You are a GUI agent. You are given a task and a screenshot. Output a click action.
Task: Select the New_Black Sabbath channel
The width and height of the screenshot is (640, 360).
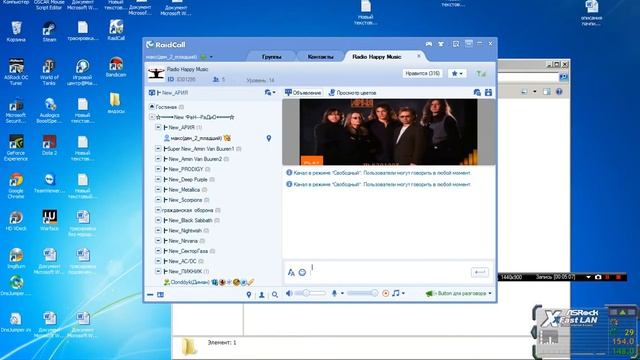190,220
